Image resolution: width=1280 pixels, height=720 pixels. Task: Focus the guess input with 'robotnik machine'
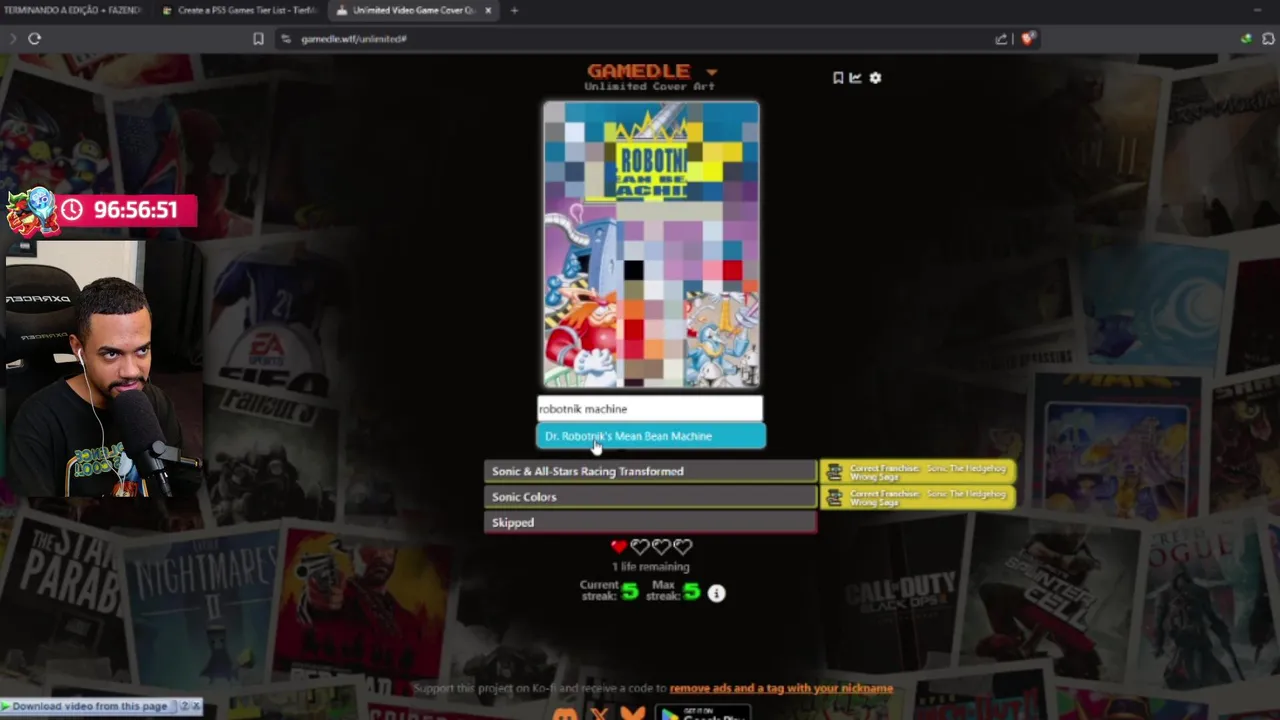click(650, 409)
